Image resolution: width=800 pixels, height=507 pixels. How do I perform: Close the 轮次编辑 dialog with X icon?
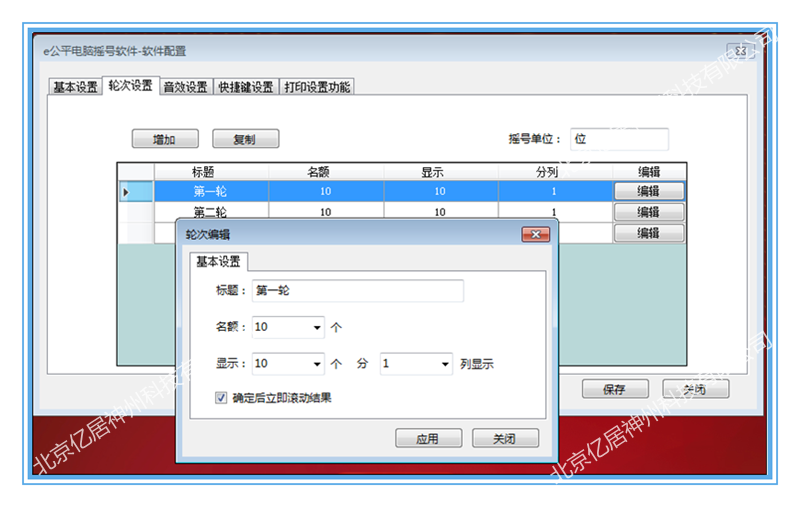pos(536,234)
